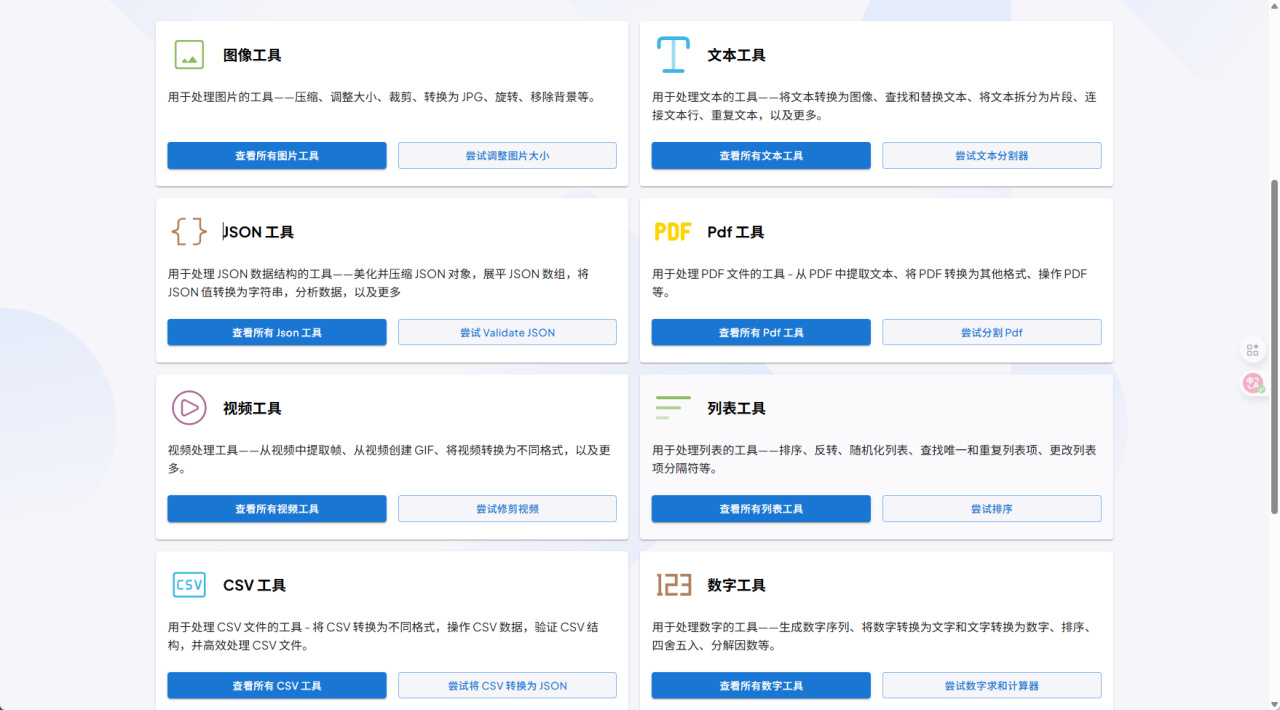Click the 文本工具 heading
Screen dimensions: 1280x710
pos(737,56)
